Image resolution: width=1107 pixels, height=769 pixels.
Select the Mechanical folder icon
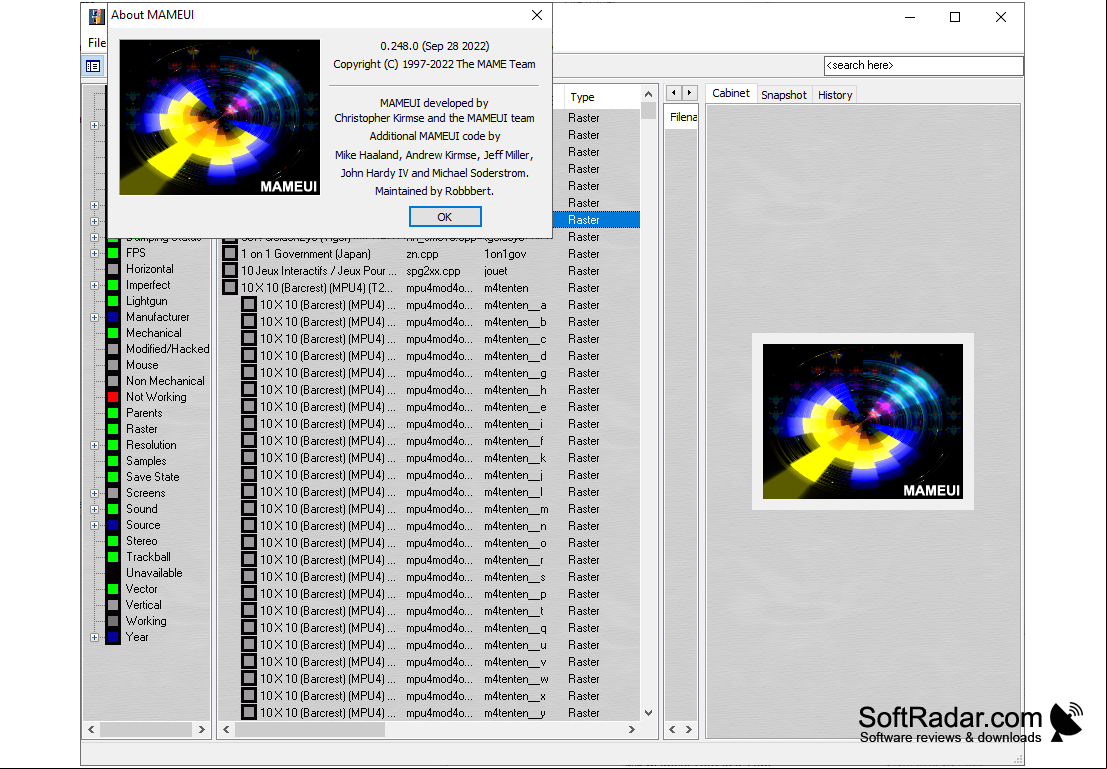coord(113,333)
